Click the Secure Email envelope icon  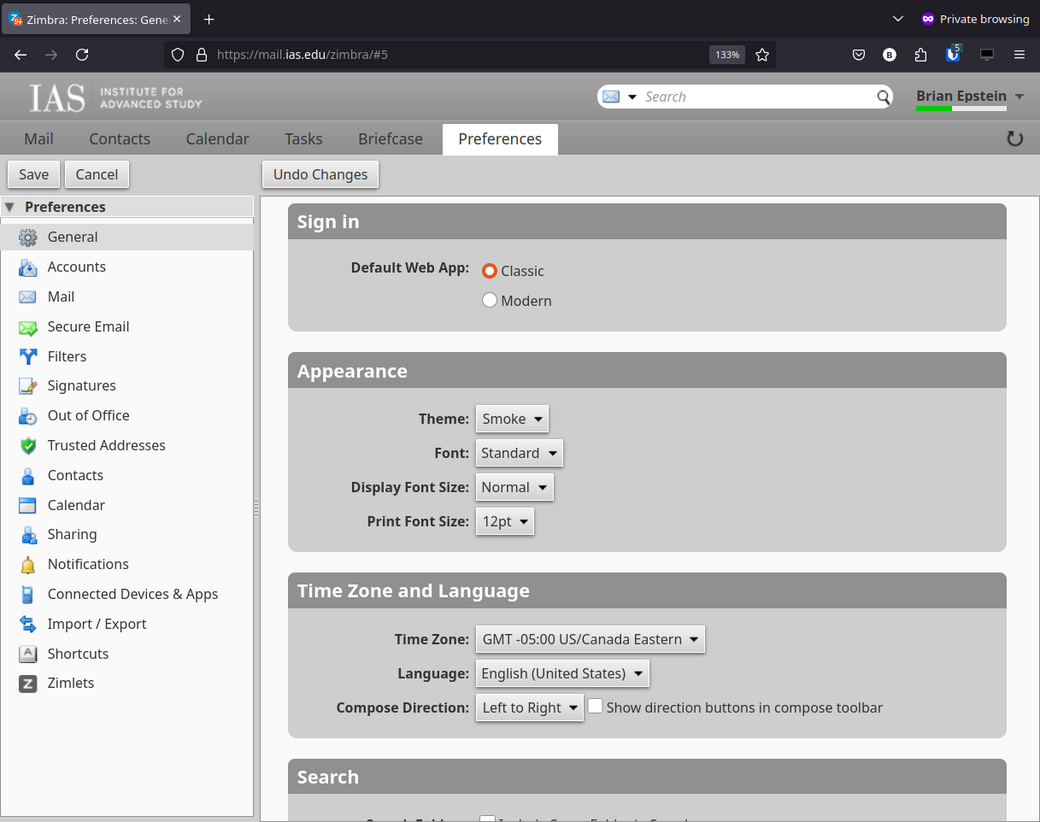(x=28, y=327)
